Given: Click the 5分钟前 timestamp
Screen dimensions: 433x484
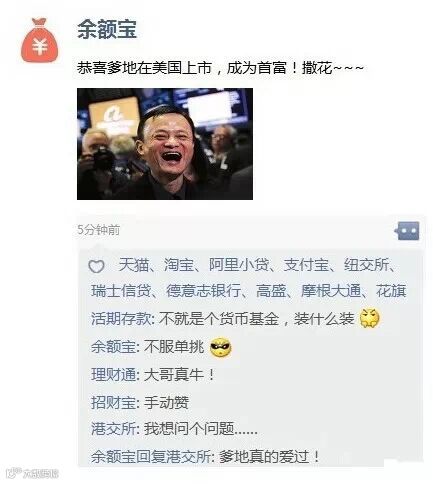Looking at the screenshot, I should (x=98, y=230).
